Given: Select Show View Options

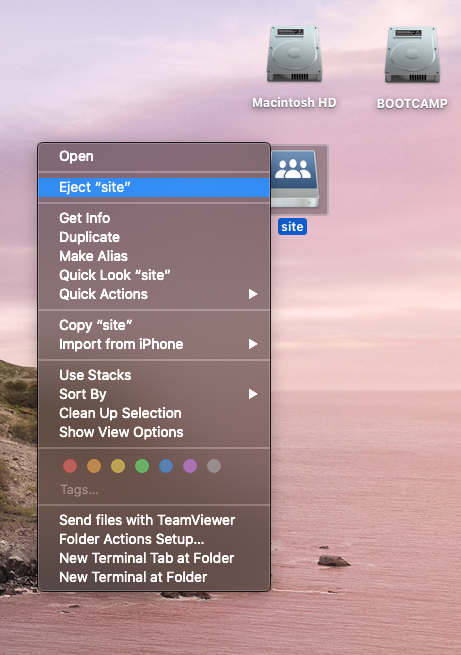Looking at the screenshot, I should [x=154, y=432].
